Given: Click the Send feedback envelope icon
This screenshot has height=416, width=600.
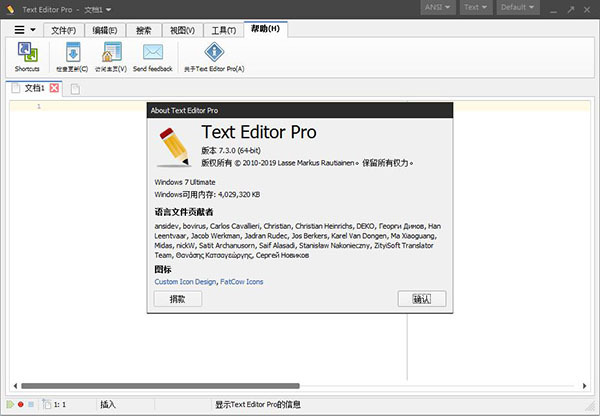Looking at the screenshot, I should (x=153, y=57).
